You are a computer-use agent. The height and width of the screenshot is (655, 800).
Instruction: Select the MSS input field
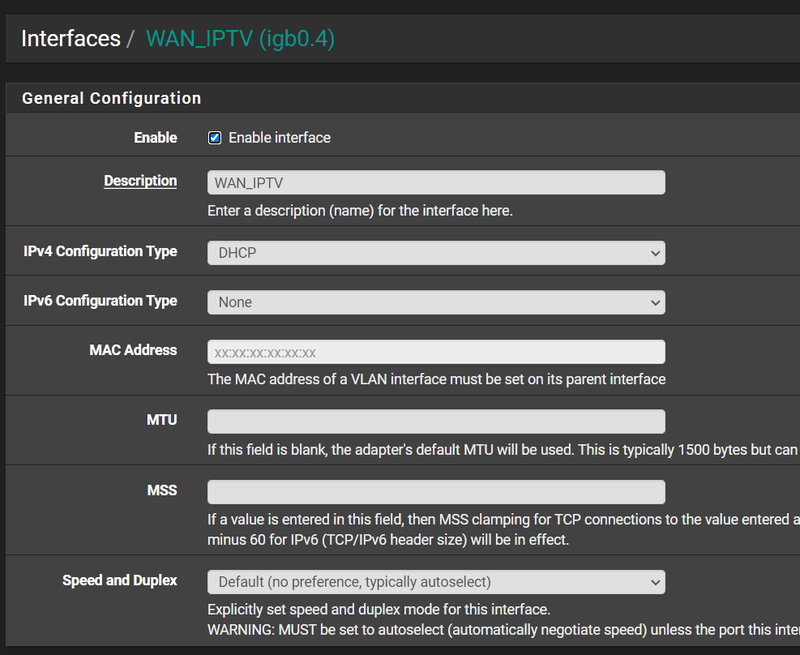coord(436,492)
